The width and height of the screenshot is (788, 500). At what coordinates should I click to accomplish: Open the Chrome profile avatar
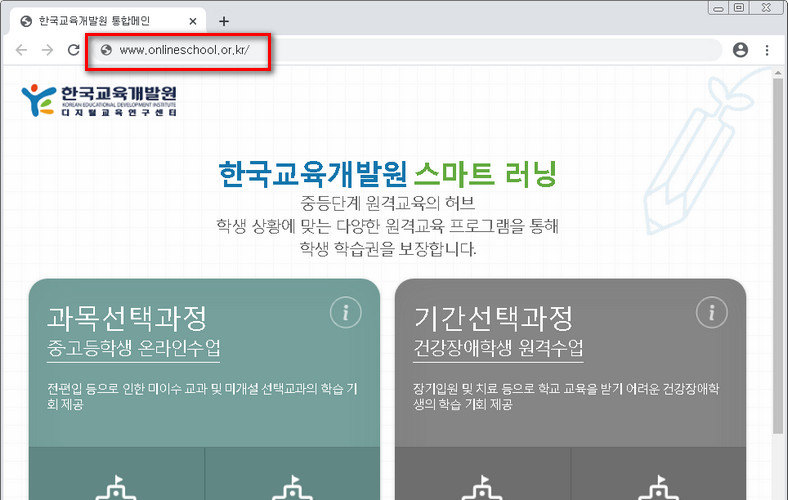coord(740,50)
